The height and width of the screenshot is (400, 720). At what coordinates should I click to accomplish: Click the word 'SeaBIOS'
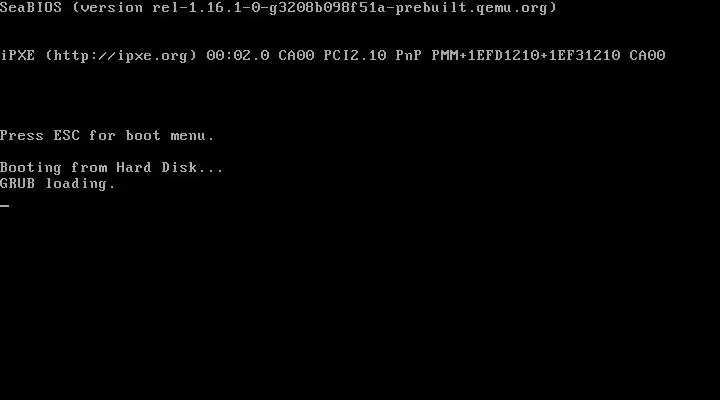(x=31, y=8)
